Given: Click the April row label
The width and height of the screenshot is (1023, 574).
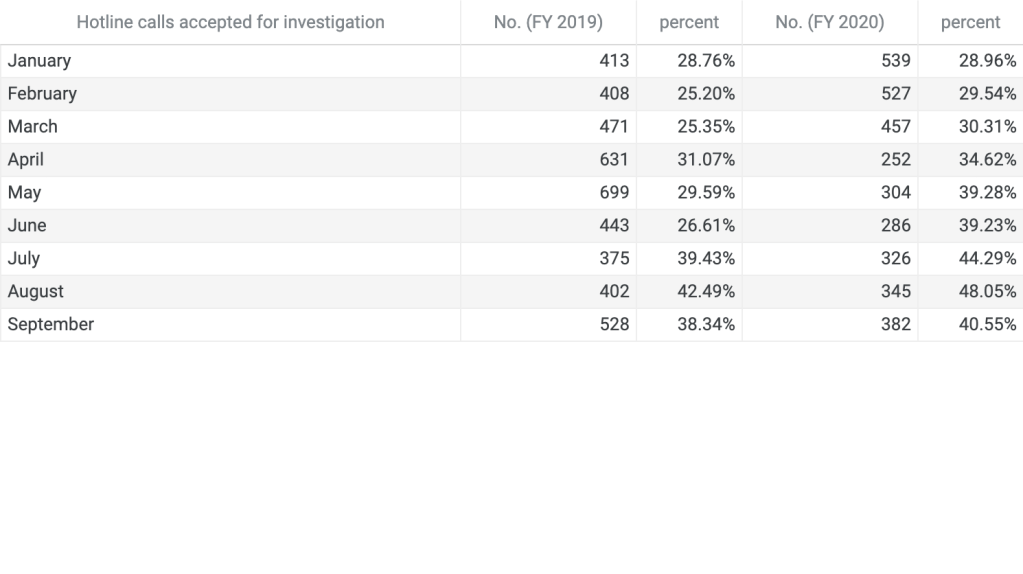Looking at the screenshot, I should (x=26, y=160).
